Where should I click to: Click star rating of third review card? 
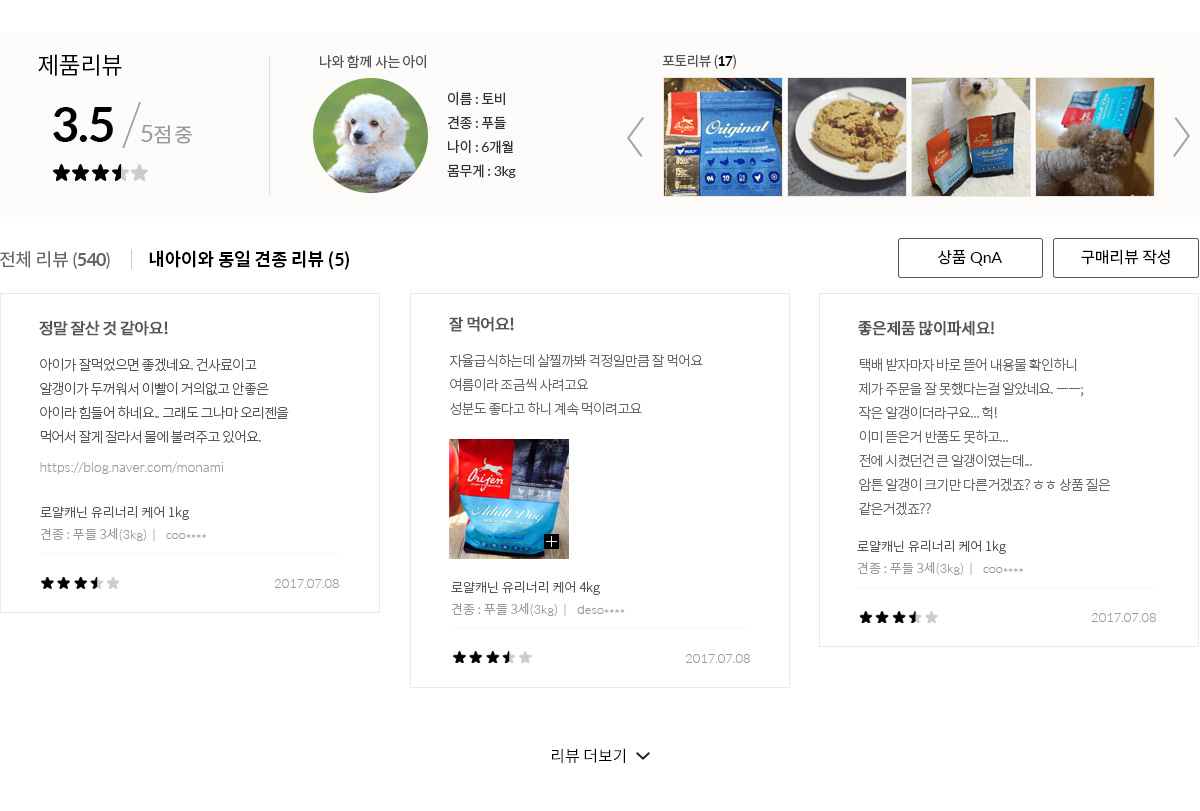898,617
